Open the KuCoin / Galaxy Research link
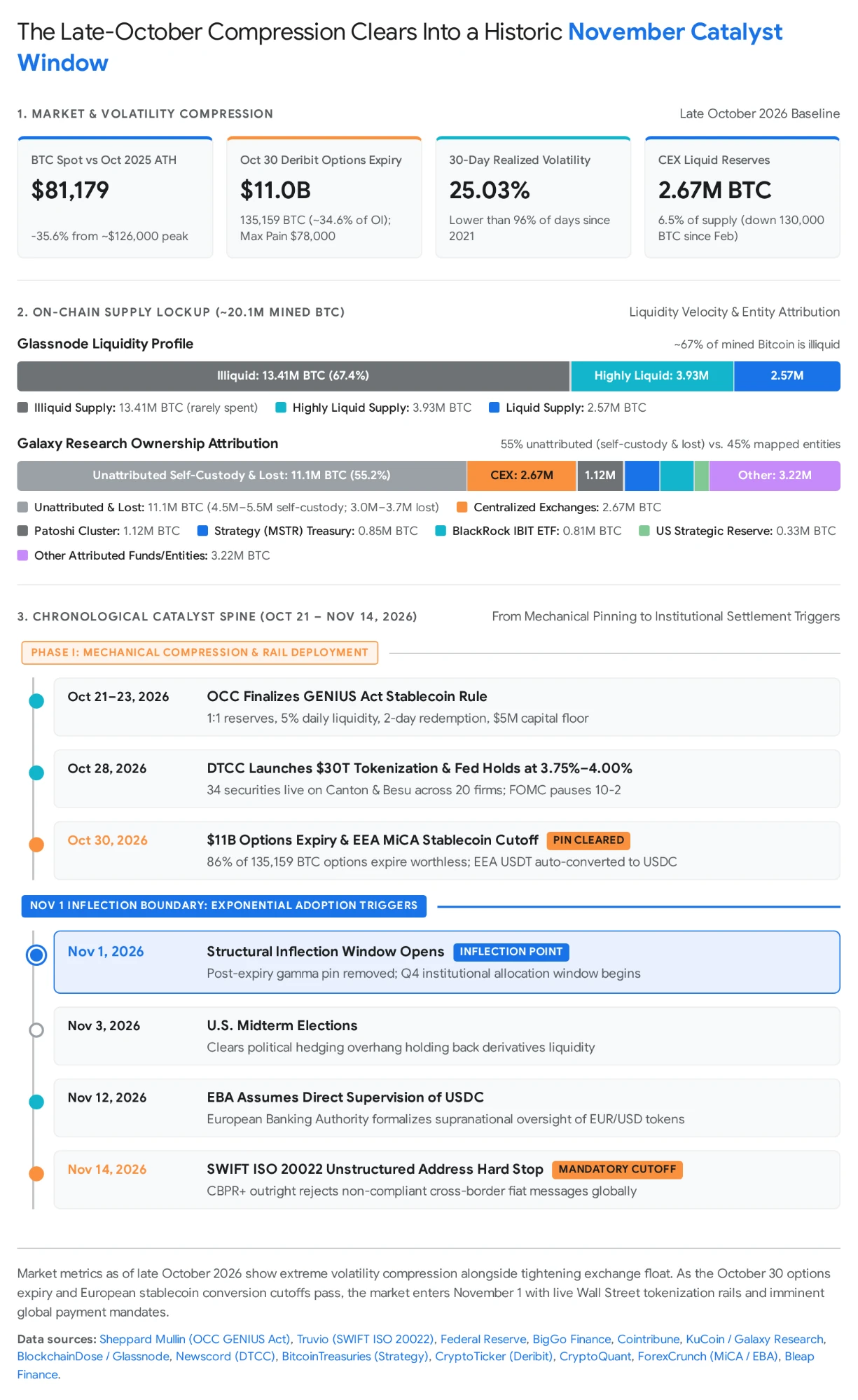 tap(754, 1339)
